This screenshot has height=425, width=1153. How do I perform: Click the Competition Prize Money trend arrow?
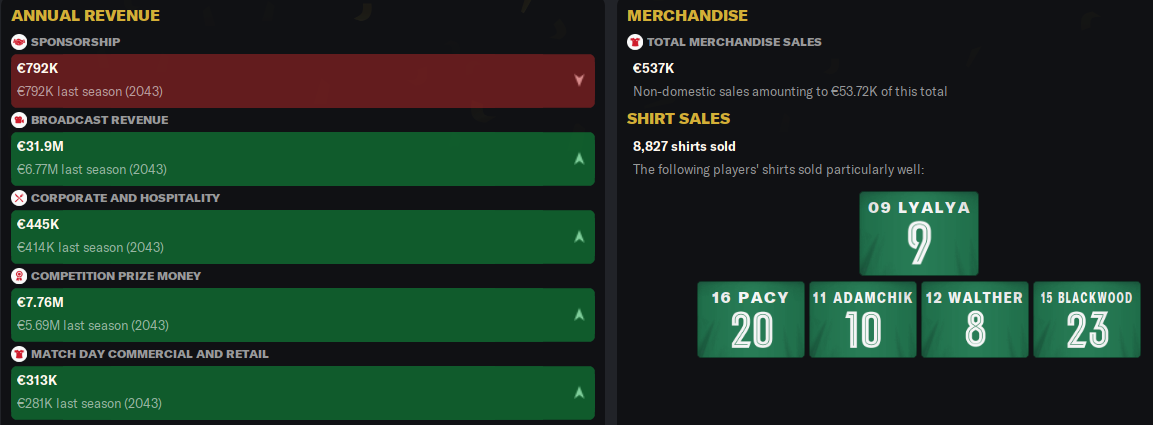tap(578, 314)
